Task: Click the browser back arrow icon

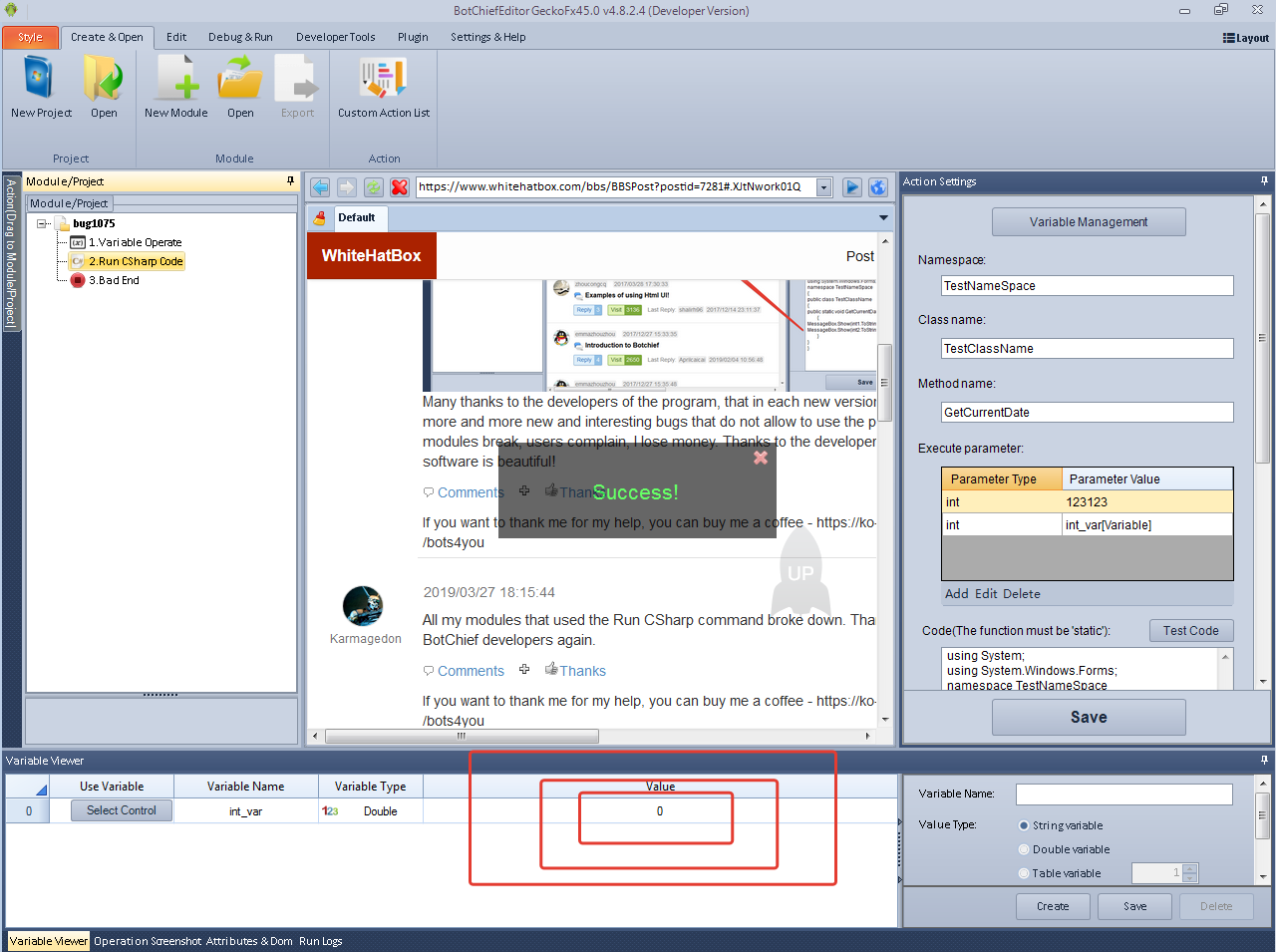Action: (x=320, y=187)
